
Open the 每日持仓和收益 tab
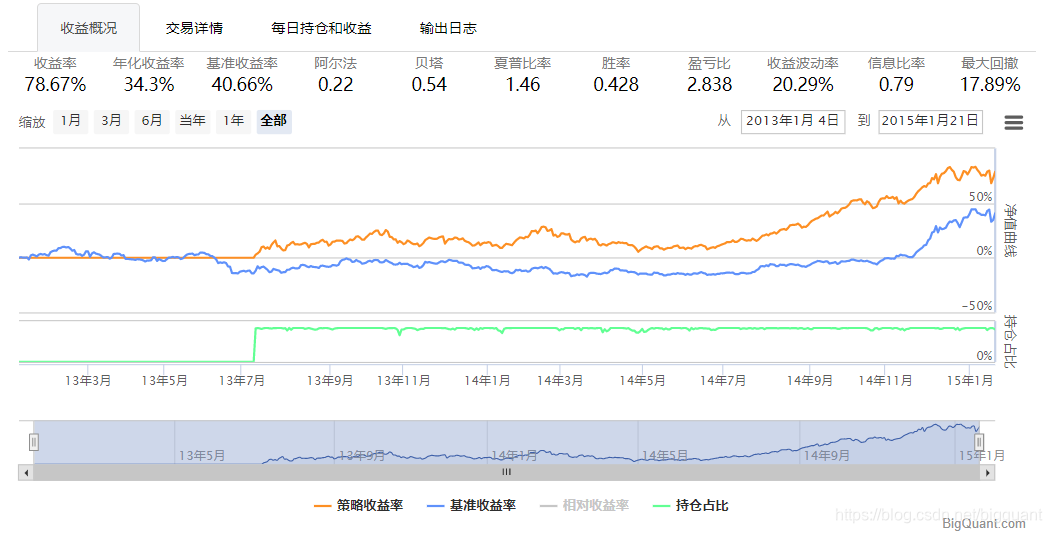[321, 28]
